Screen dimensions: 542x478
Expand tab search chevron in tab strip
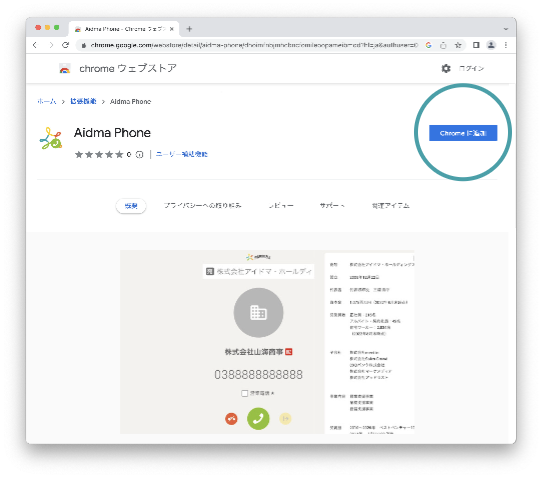(x=506, y=29)
